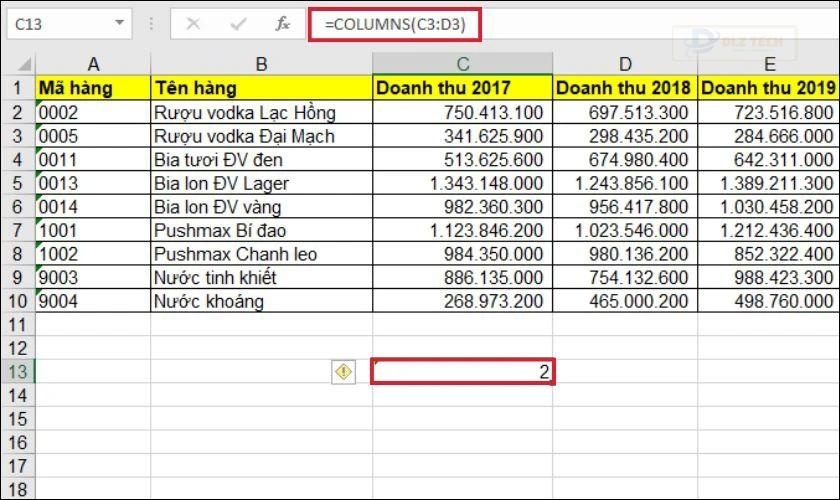Click the 'Mã hàng' header cell
This screenshot has height=500, width=840.
point(93,88)
